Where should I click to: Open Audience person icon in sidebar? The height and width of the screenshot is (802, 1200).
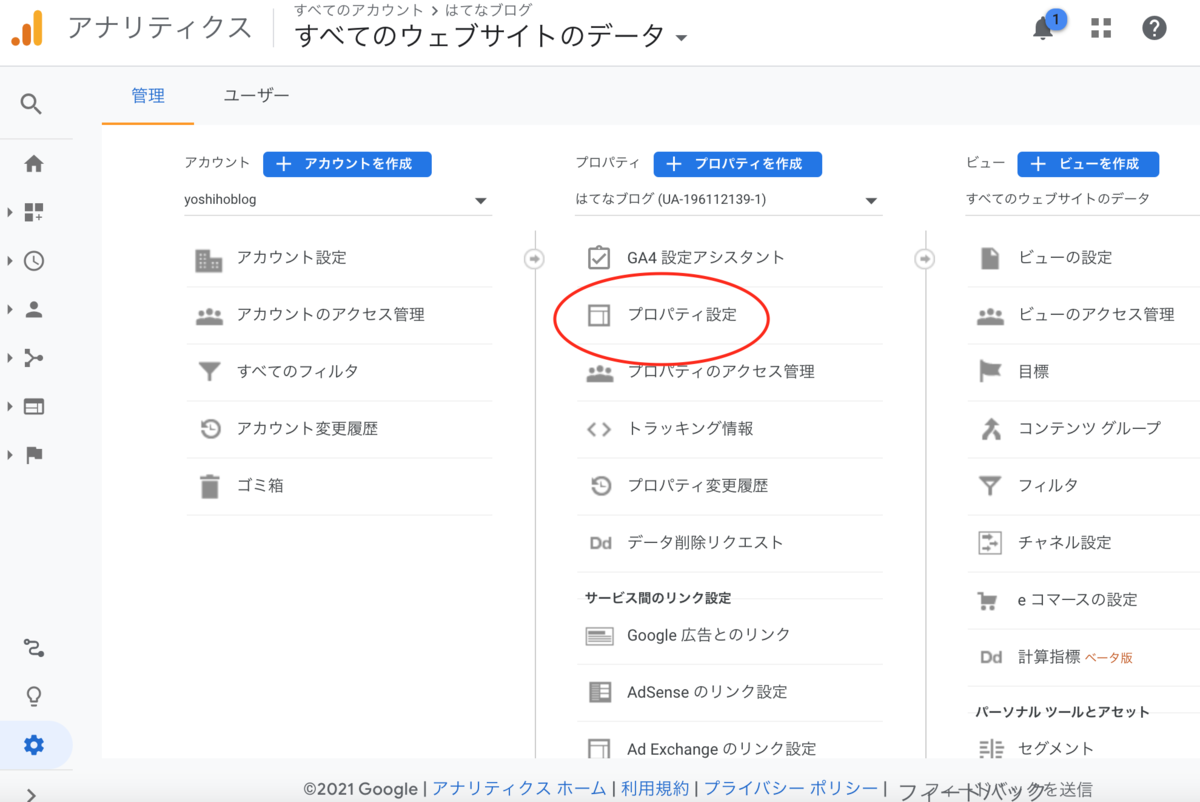[x=34, y=309]
